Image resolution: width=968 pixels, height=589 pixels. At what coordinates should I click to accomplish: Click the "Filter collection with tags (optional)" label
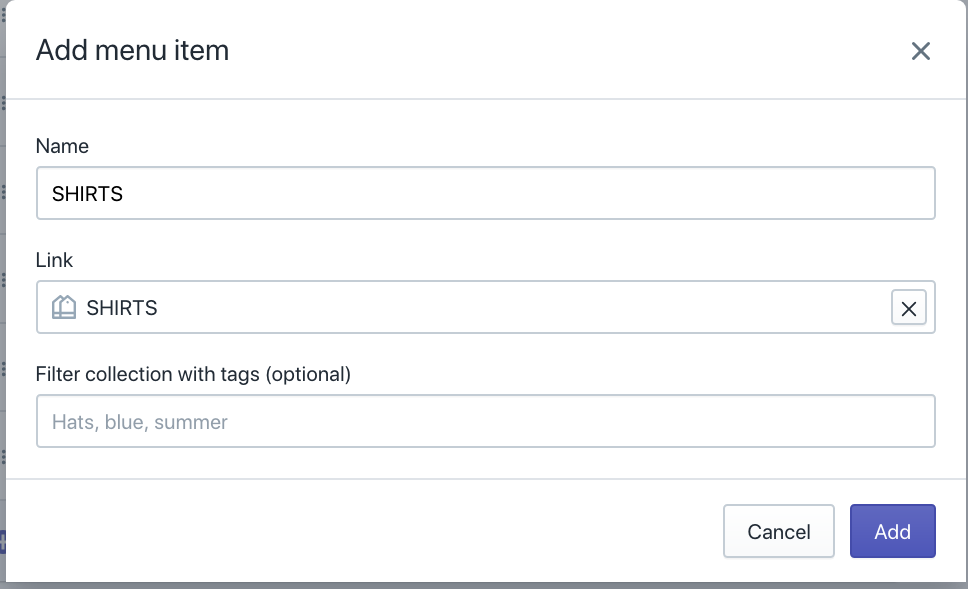pos(193,374)
